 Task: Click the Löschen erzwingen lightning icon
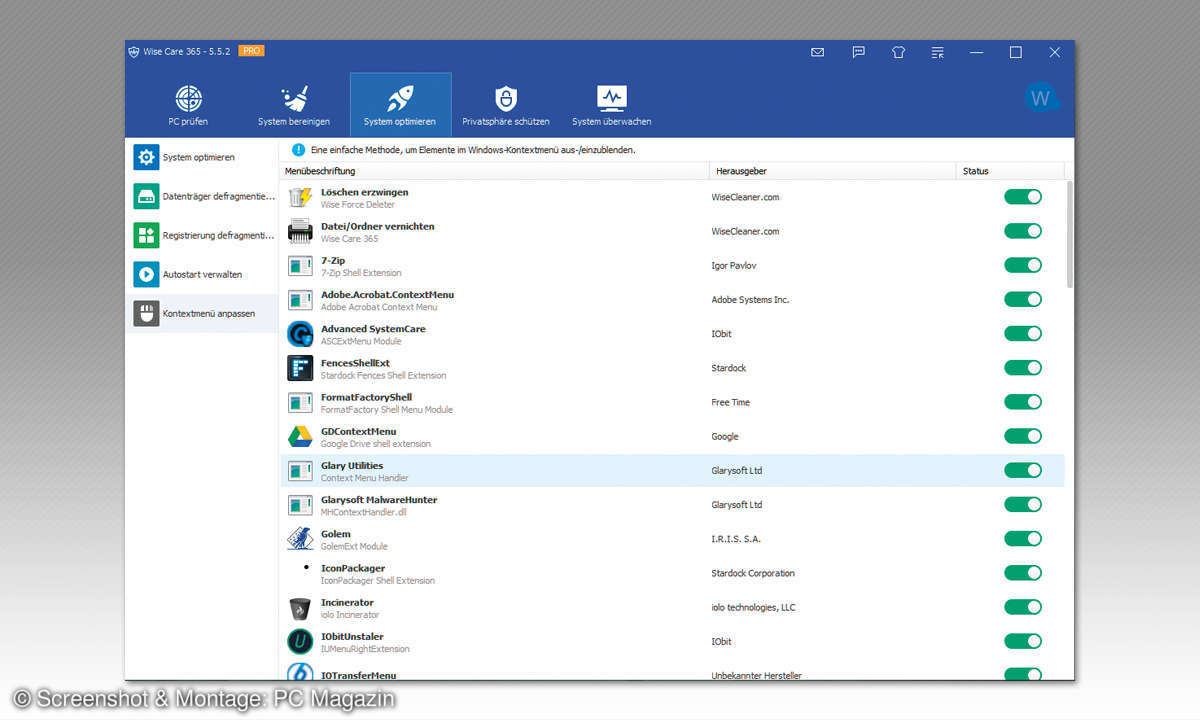[300, 197]
